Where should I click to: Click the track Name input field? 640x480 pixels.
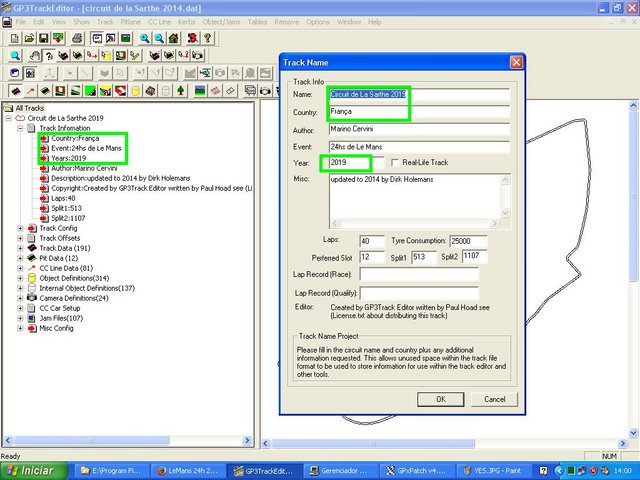pos(419,94)
